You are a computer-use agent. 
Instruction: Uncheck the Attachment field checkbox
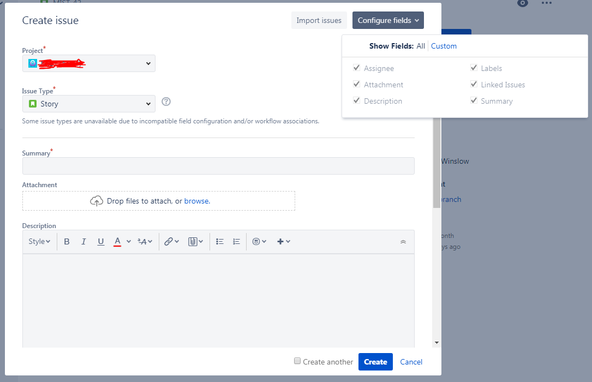coord(356,84)
